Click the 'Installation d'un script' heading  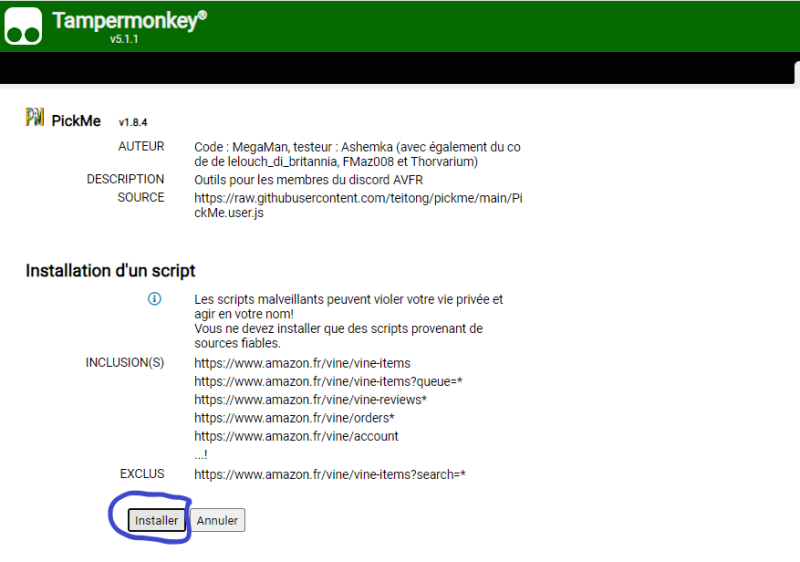click(x=110, y=271)
